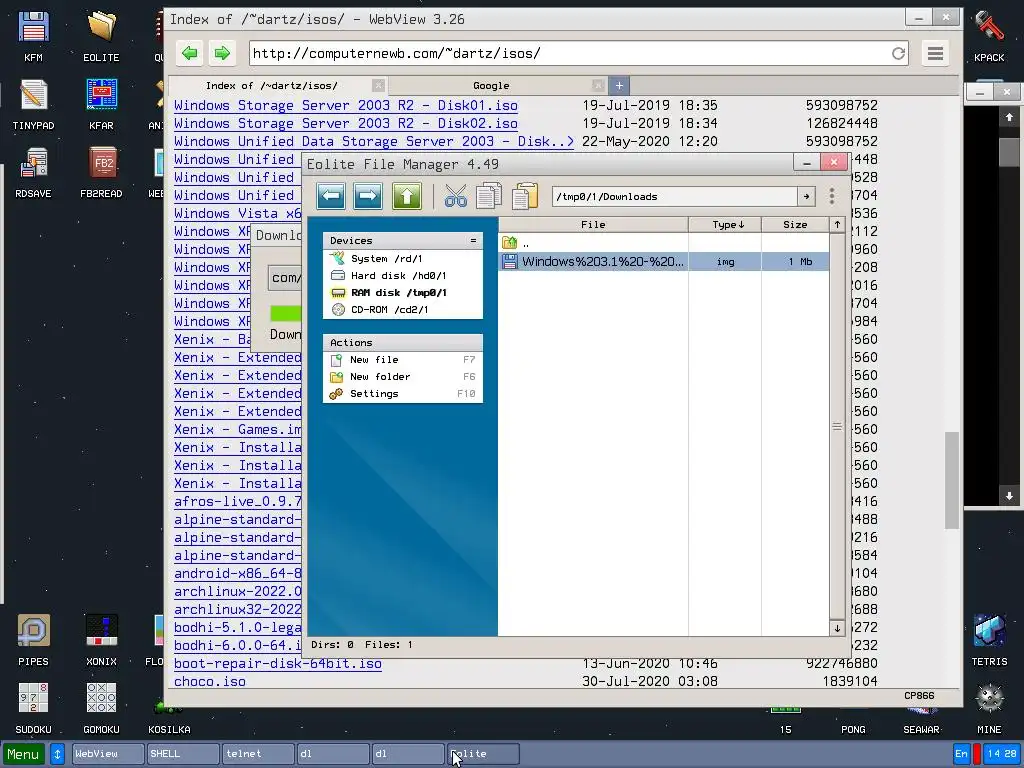Toggle En keyboard layout indicator
Screen dimensions: 1024x768
(961, 754)
